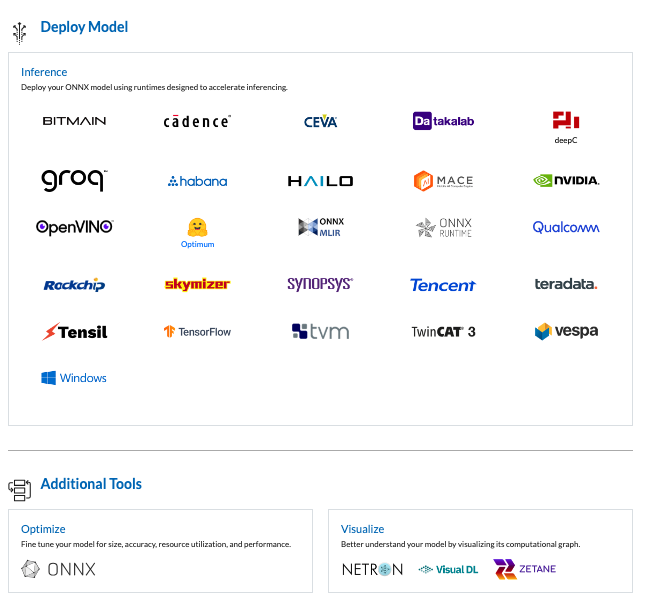The width and height of the screenshot is (647, 605).
Task: Open the TwinCAT 3 logo
Action: 443,332
